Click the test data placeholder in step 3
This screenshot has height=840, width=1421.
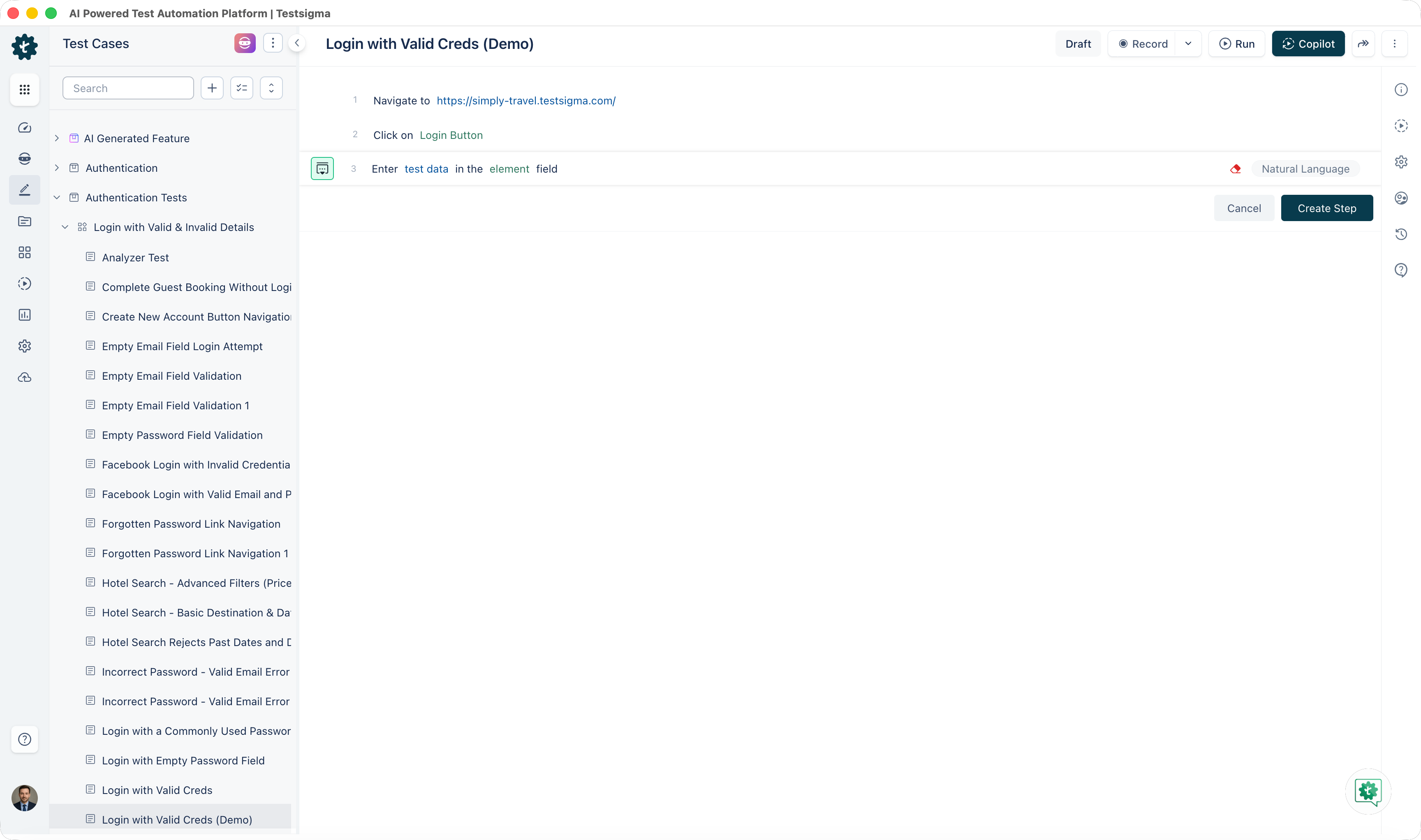pos(426,168)
